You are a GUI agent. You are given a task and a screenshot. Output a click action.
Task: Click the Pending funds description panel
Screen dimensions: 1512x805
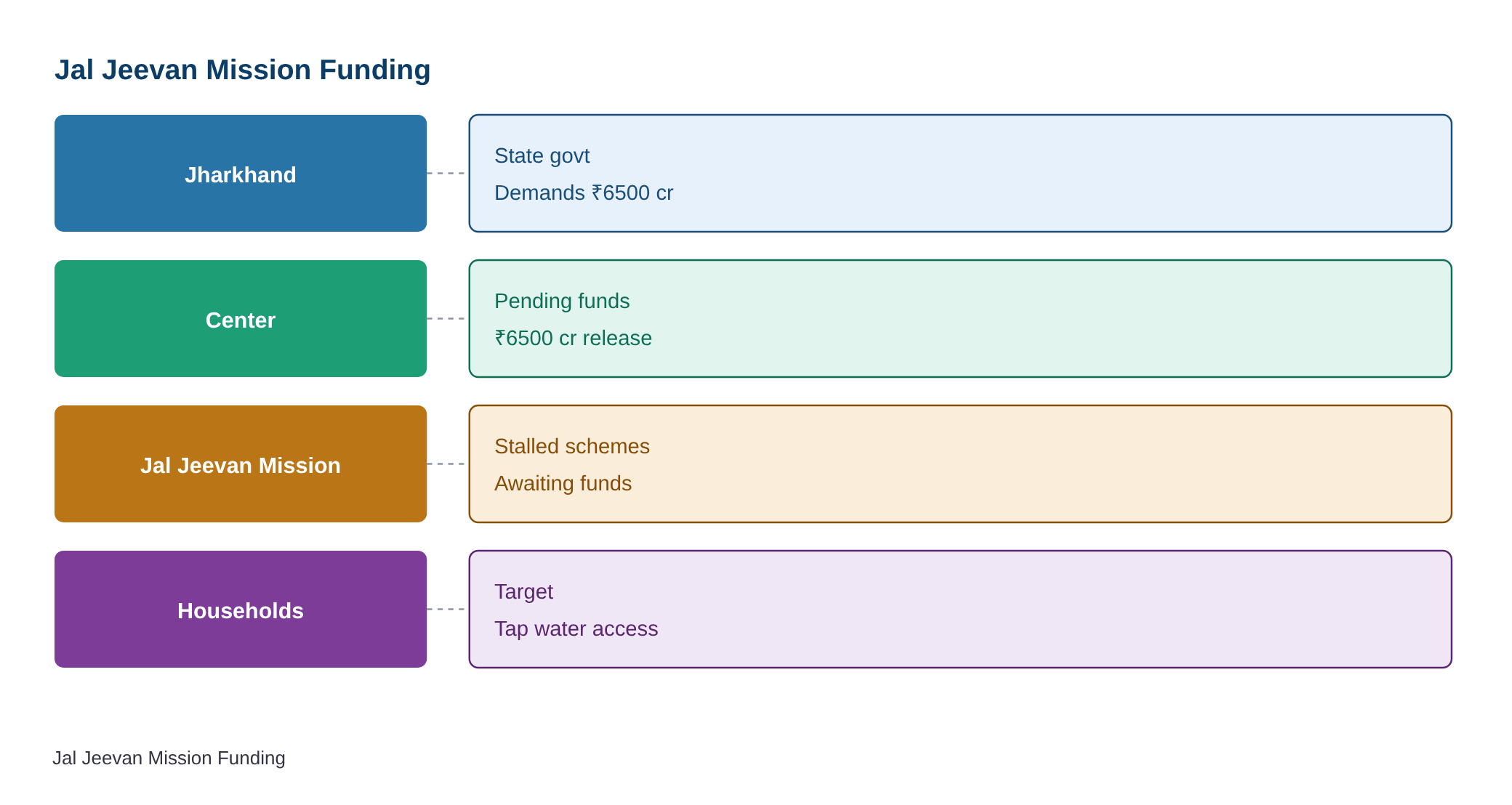(960, 318)
